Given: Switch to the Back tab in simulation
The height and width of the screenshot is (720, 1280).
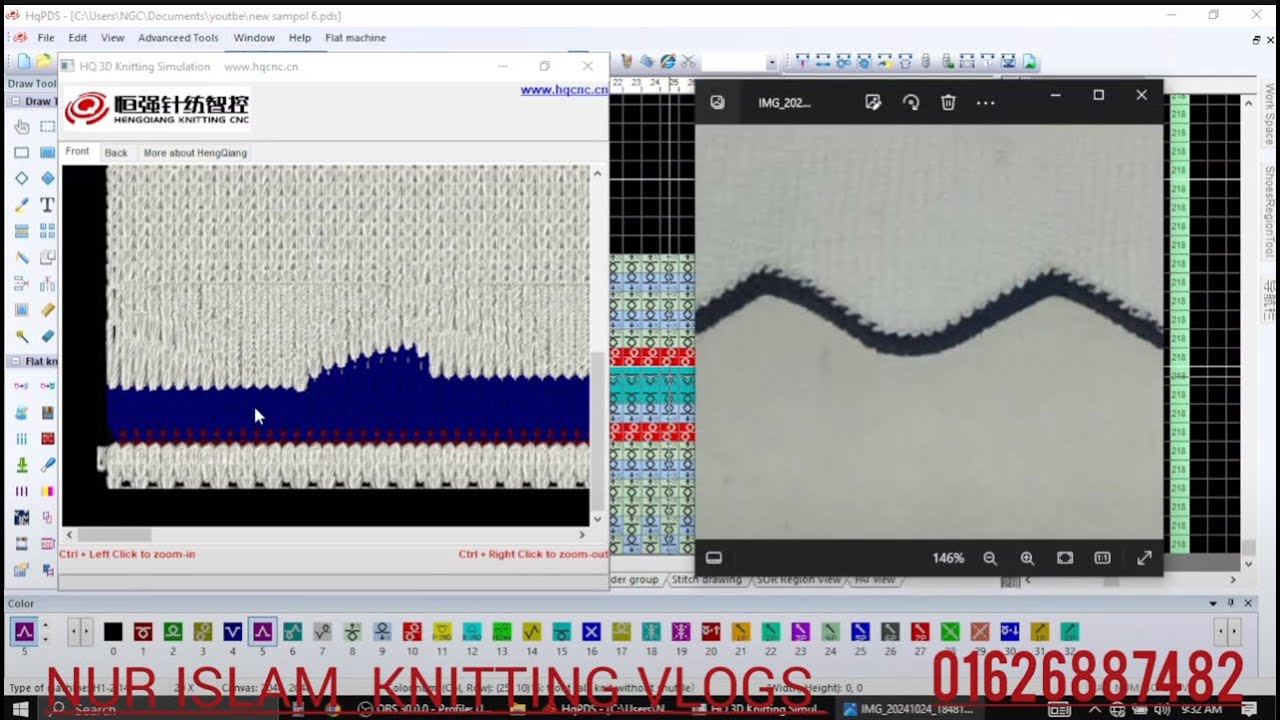Looking at the screenshot, I should click(116, 153).
